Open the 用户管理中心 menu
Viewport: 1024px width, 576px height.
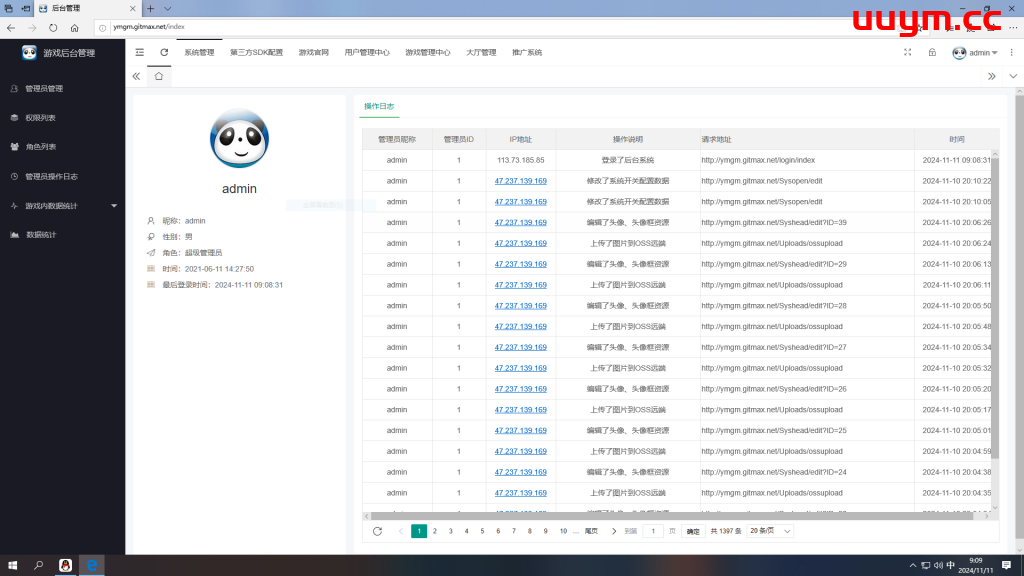point(367,52)
